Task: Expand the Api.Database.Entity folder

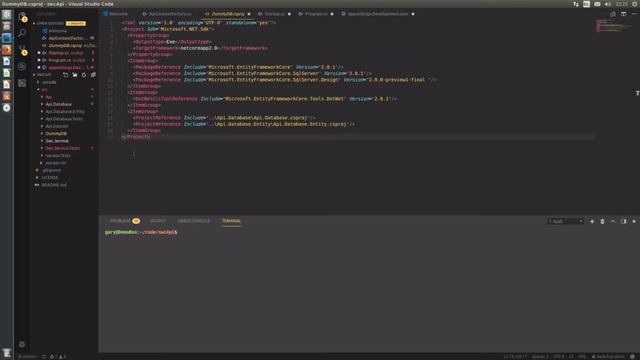Action: coord(65,112)
